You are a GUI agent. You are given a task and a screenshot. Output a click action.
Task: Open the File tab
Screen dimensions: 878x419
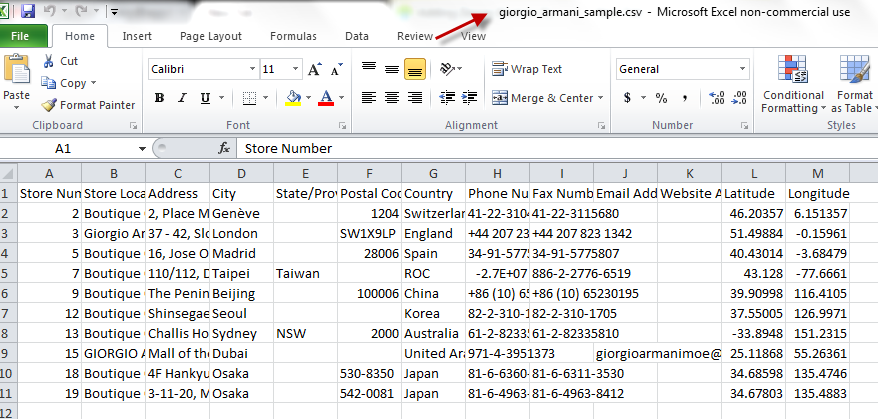pyautogui.click(x=20, y=36)
